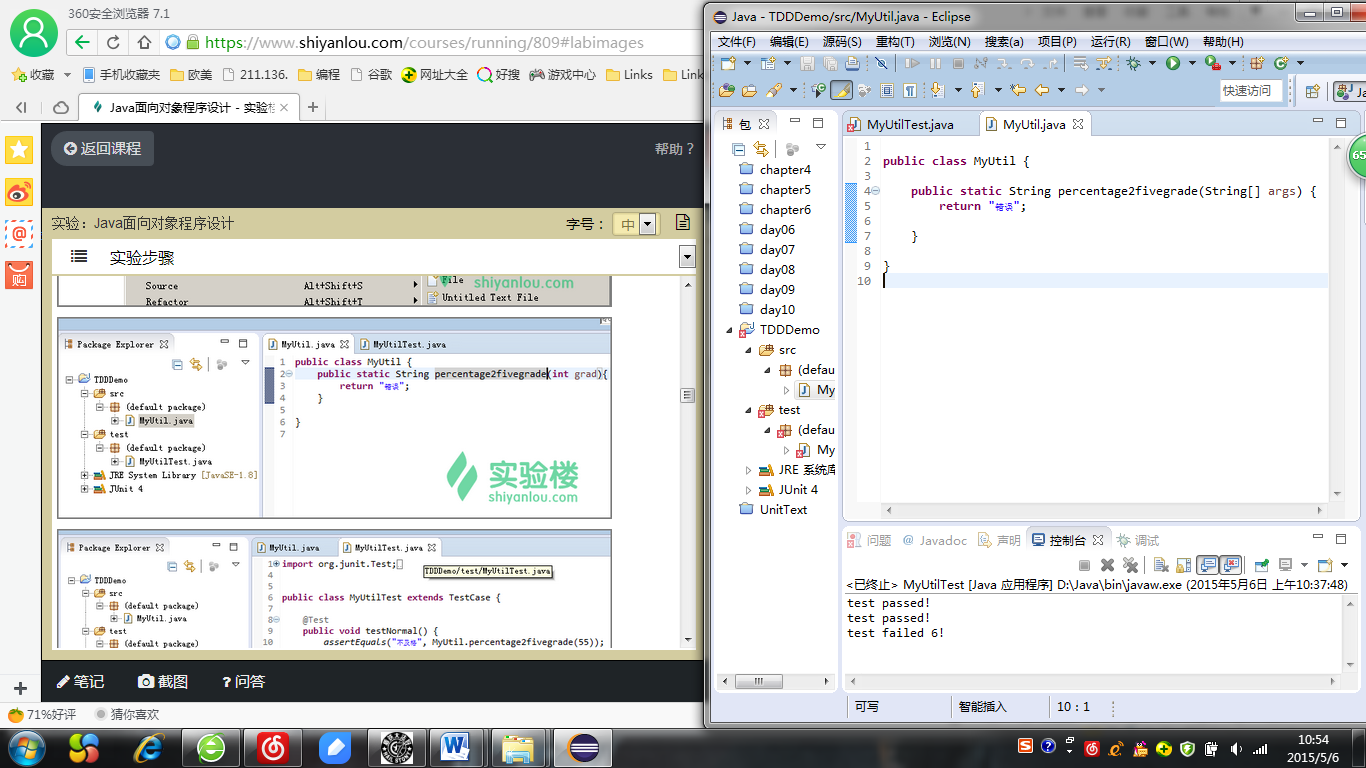Click the browser back arrow
Screen dimensions: 1366x768
pyautogui.click(x=82, y=42)
